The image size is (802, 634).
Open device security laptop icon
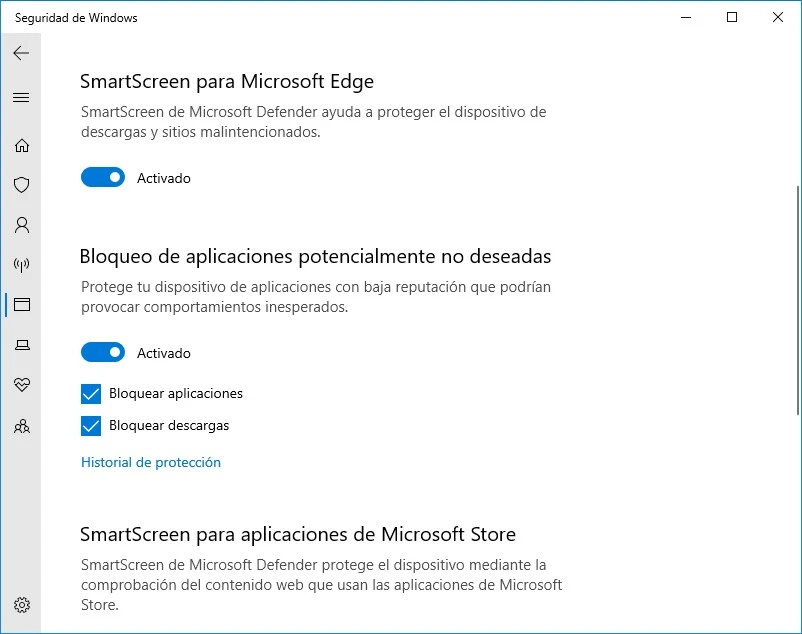pos(21,345)
